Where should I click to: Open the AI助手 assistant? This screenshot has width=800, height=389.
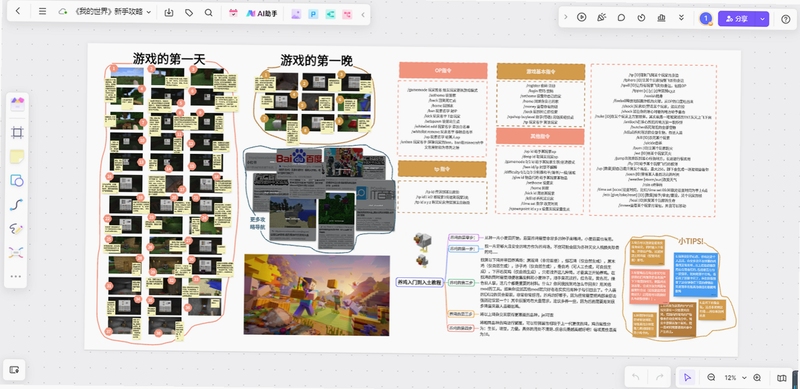(261, 14)
